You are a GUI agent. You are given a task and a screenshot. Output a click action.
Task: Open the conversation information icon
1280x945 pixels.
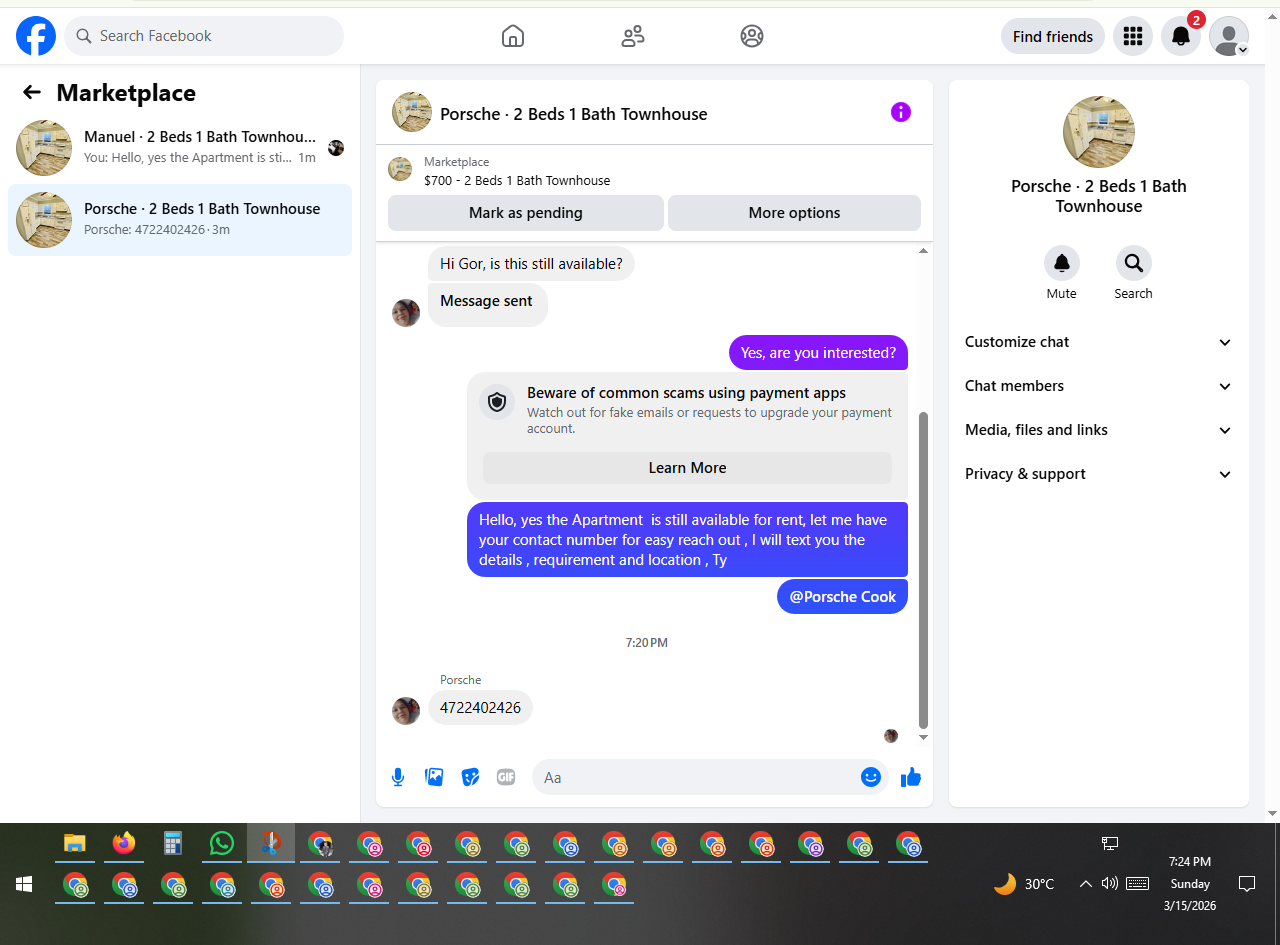901,112
